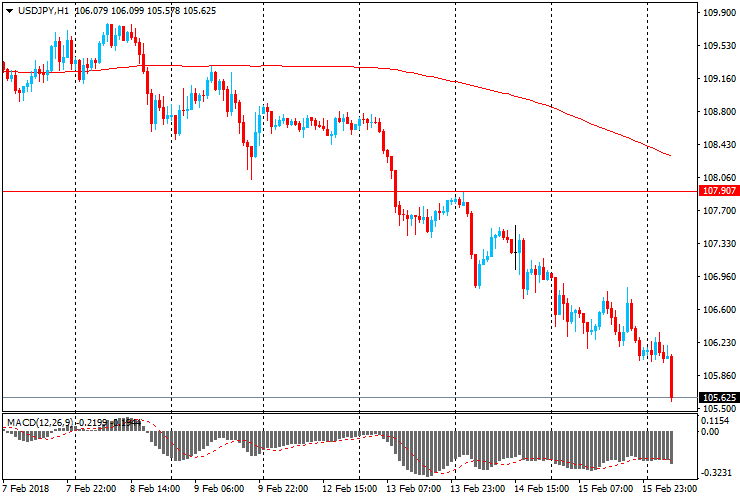Select the 105.860 price scale value
This screenshot has height=500, width=740.
[x=719, y=376]
